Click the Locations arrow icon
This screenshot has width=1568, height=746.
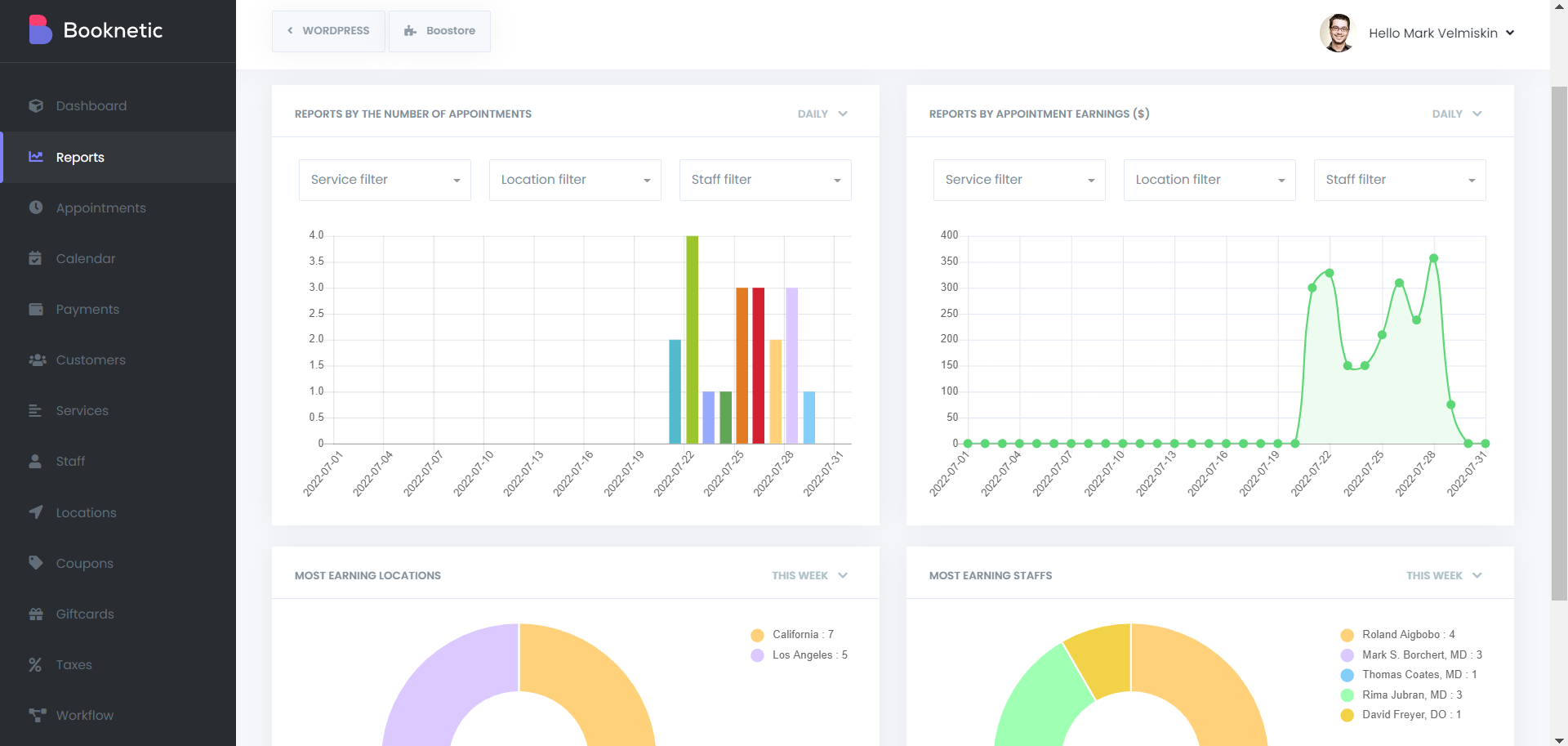(x=36, y=512)
